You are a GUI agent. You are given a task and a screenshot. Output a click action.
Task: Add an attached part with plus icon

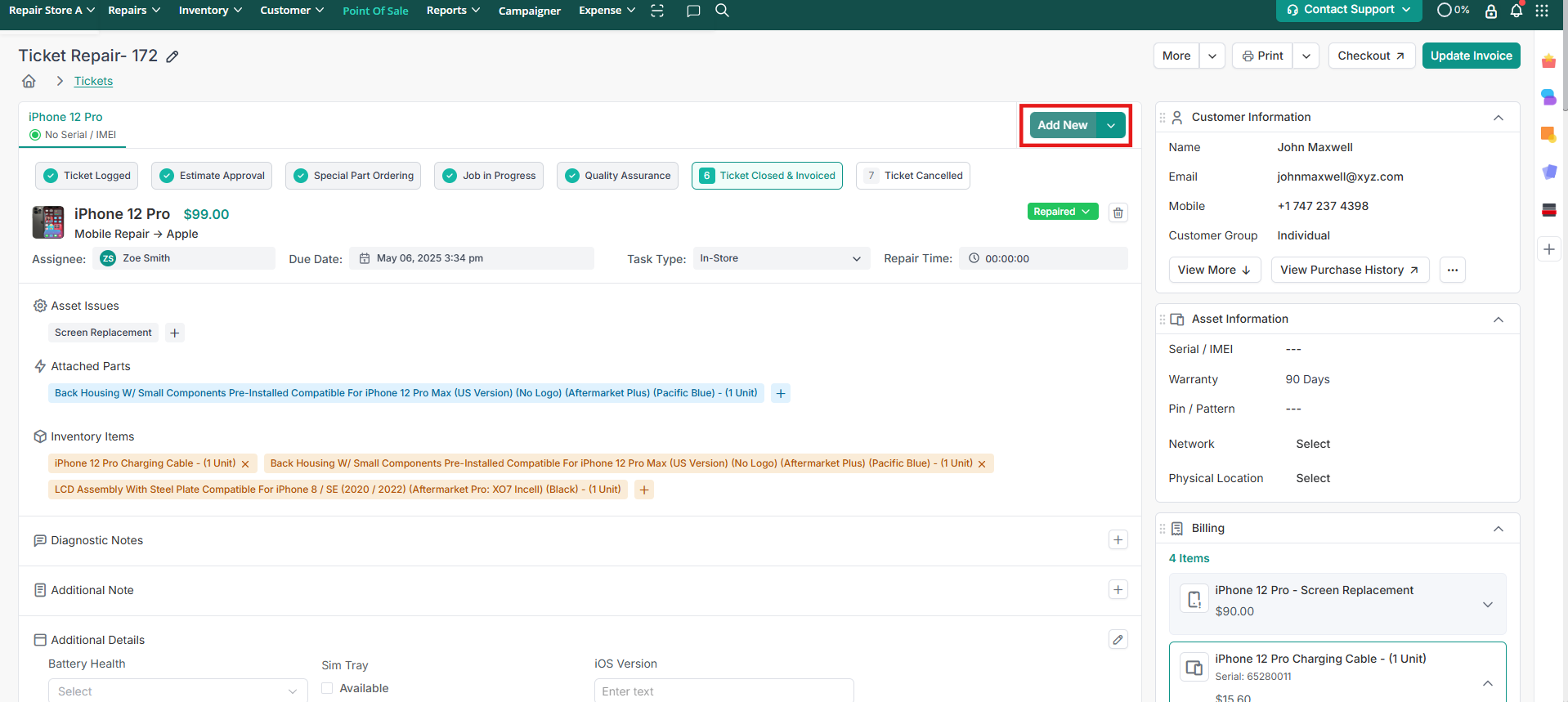[781, 393]
